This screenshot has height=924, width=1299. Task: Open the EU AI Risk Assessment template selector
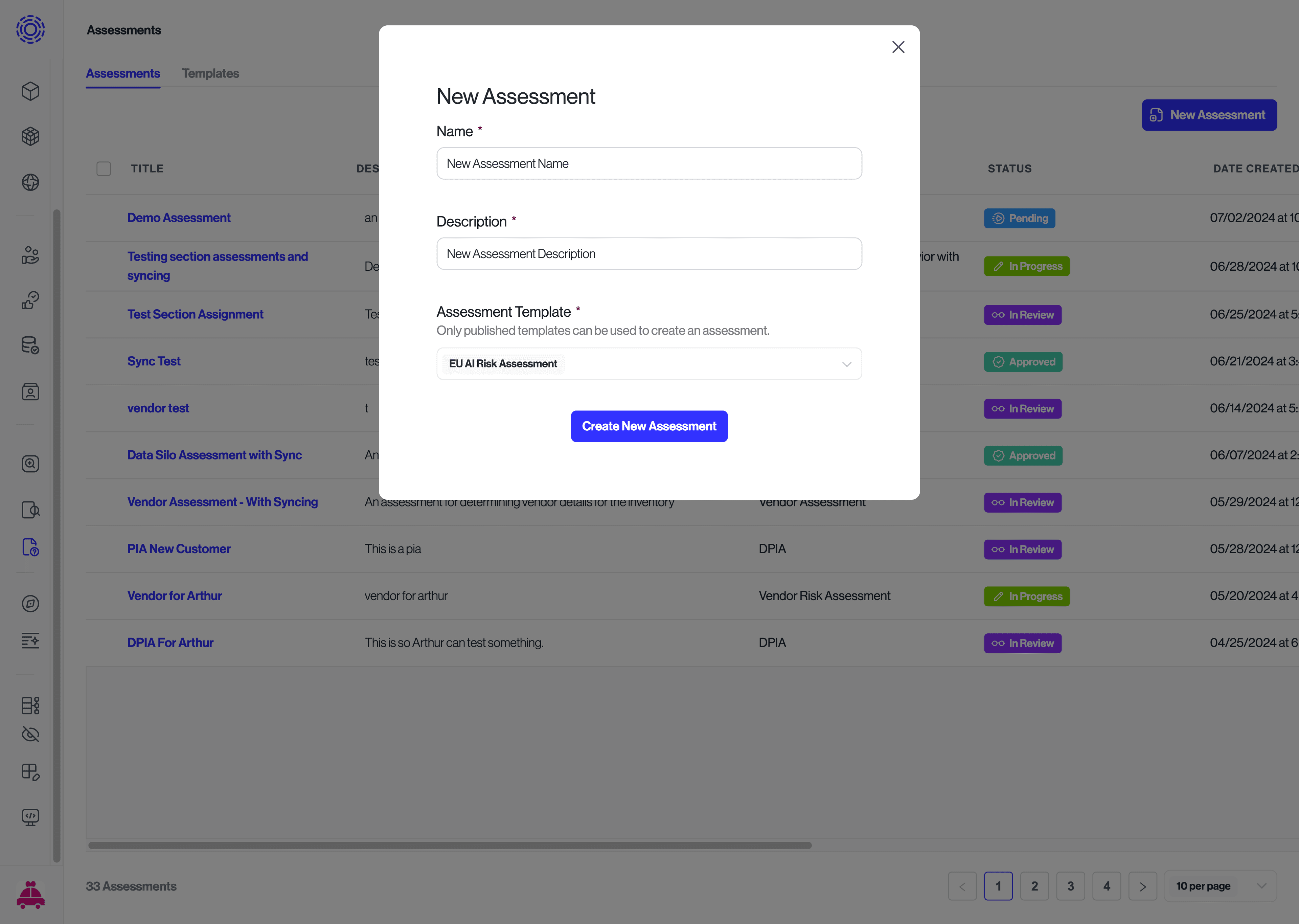point(649,364)
